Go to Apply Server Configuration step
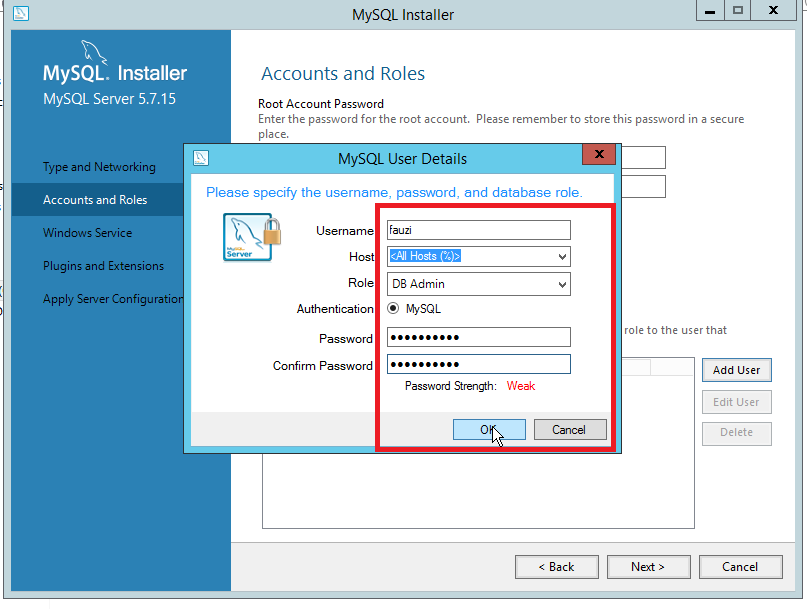Image resolution: width=807 pixels, height=609 pixels. 113,299
